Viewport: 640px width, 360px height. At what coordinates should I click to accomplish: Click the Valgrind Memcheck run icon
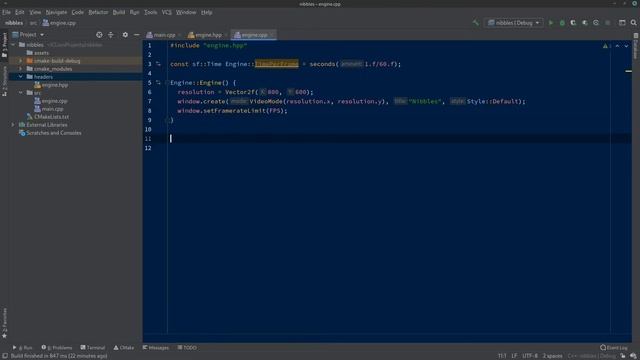596,23
